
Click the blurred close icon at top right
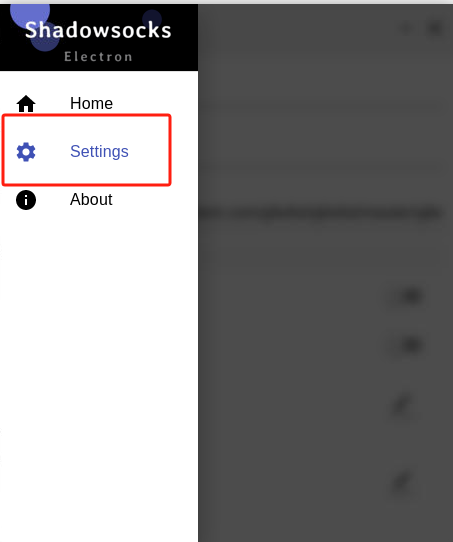[x=434, y=28]
